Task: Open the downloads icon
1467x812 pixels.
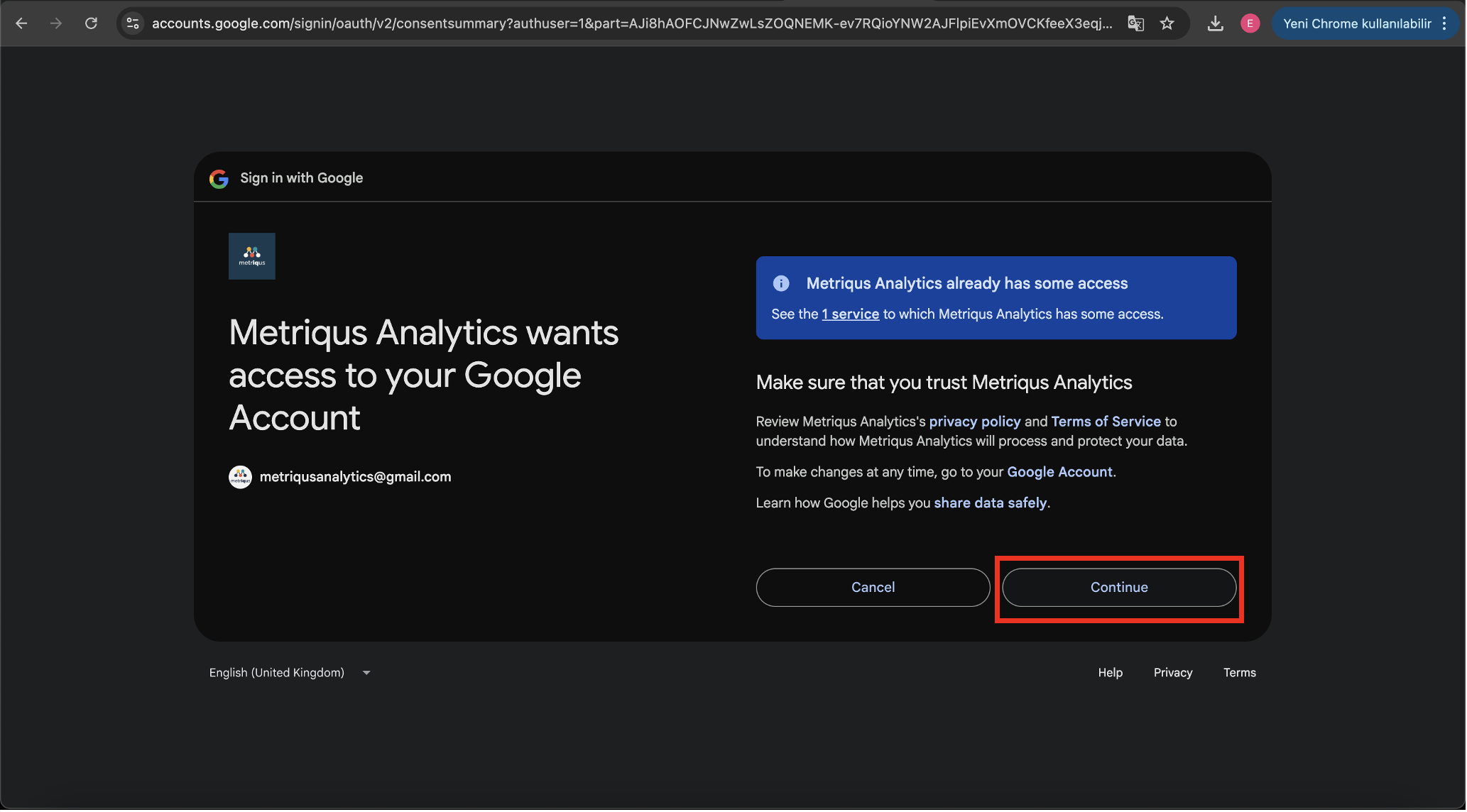Action: (1216, 23)
